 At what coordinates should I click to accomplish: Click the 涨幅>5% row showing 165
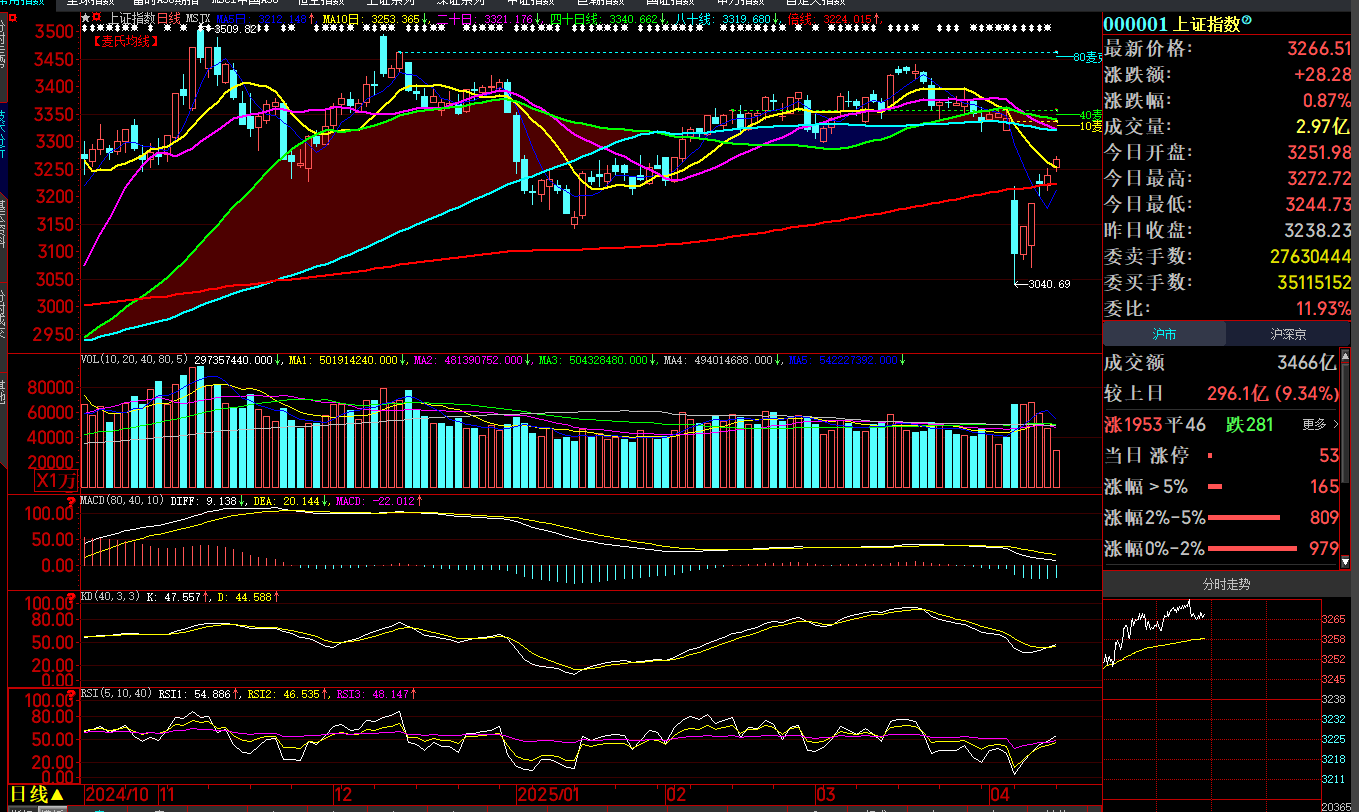click(x=1221, y=487)
